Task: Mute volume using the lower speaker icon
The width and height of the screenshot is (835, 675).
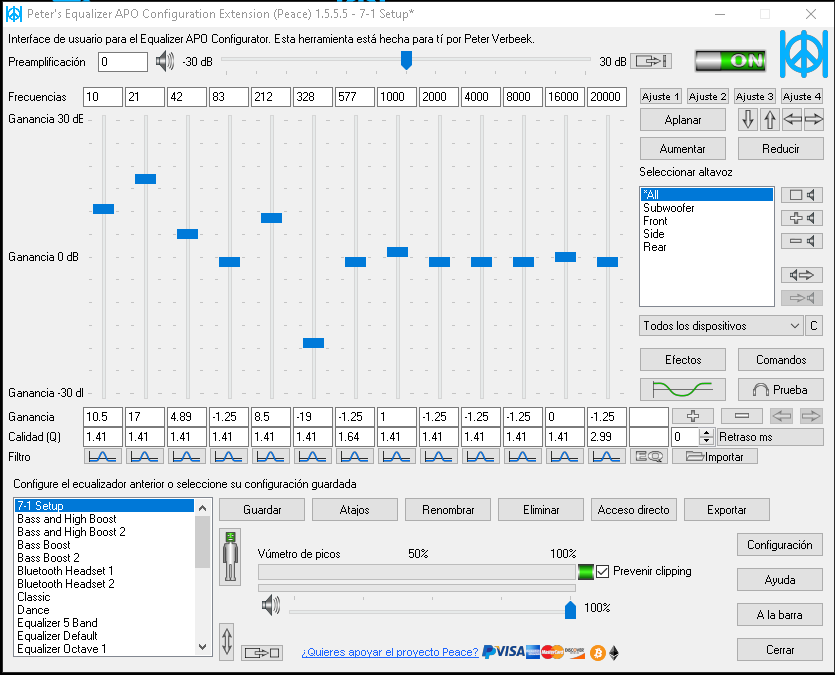Action: click(x=271, y=606)
